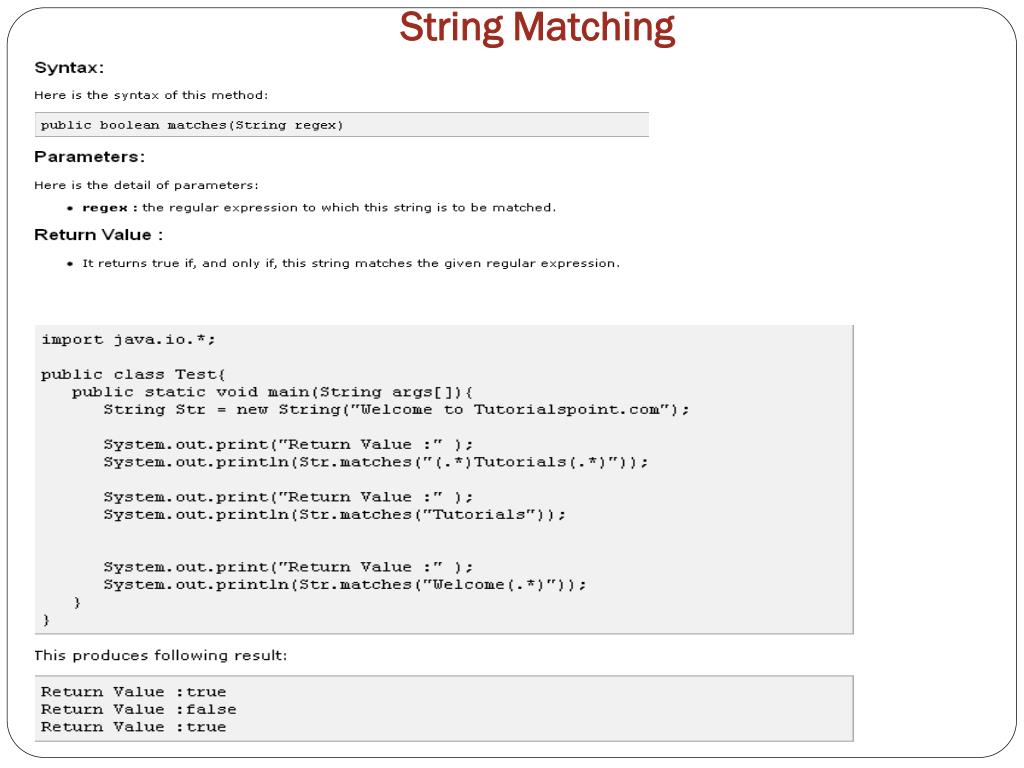Click the matches Welcome(.*) code line
Image resolution: width=1024 pixels, height=768 pixels.
click(345, 584)
